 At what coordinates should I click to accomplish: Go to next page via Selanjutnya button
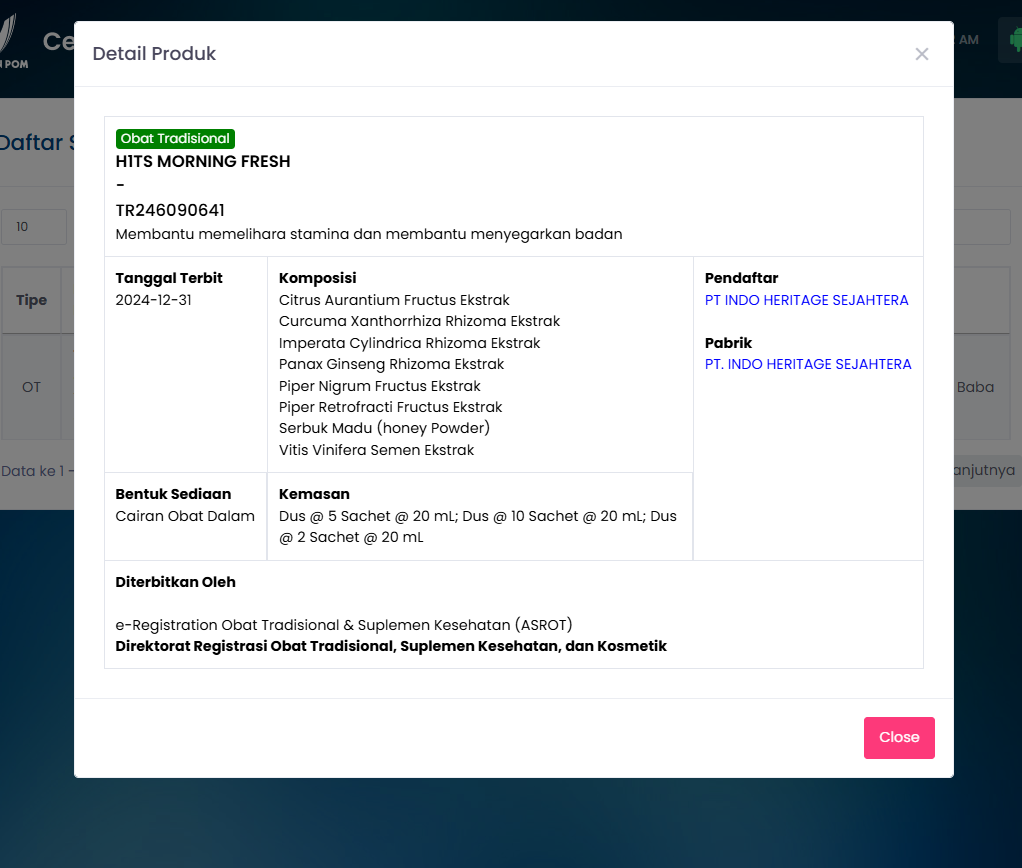point(985,470)
